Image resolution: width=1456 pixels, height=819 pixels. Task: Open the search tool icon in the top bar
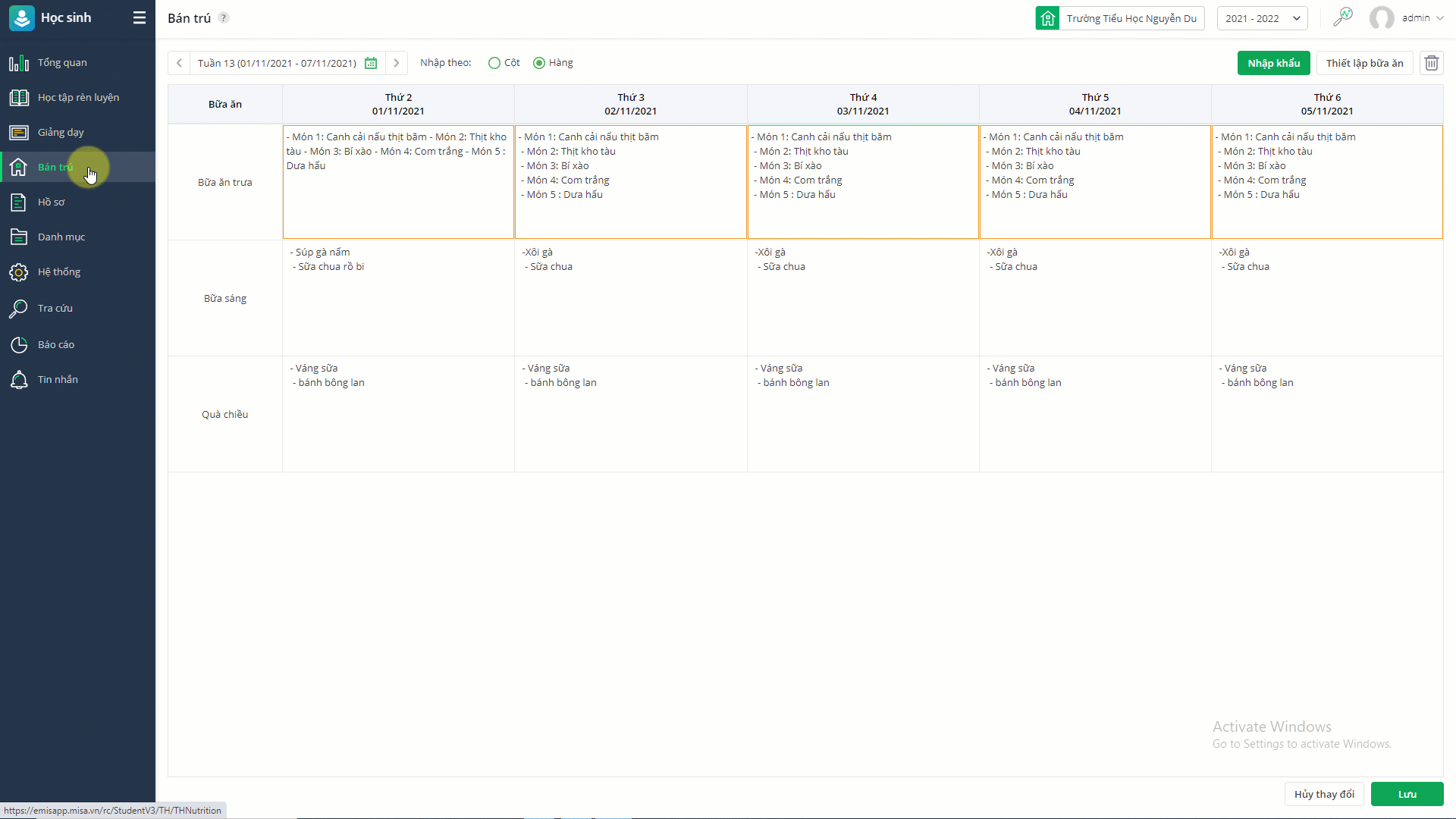coord(1342,17)
